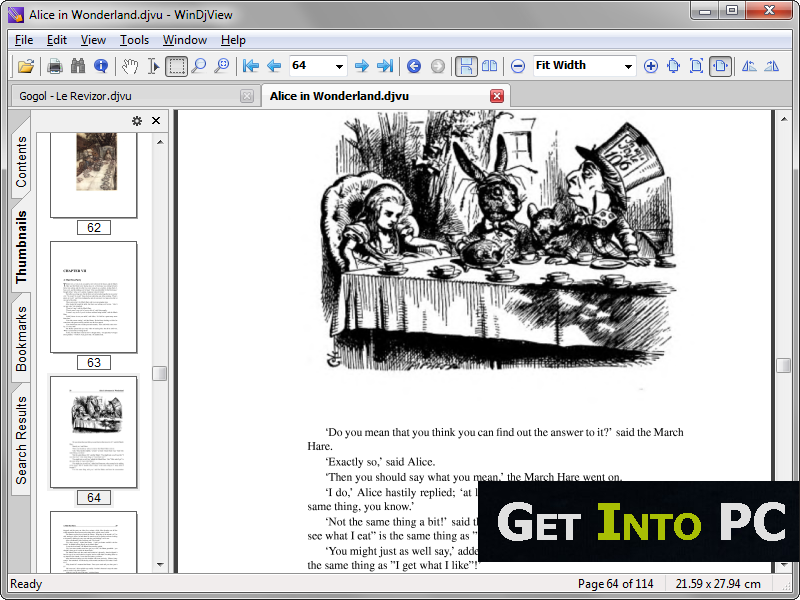Image resolution: width=800 pixels, height=600 pixels.
Task: Switch to the Gogol - Le Revizor.djvu tab
Action: tap(134, 96)
